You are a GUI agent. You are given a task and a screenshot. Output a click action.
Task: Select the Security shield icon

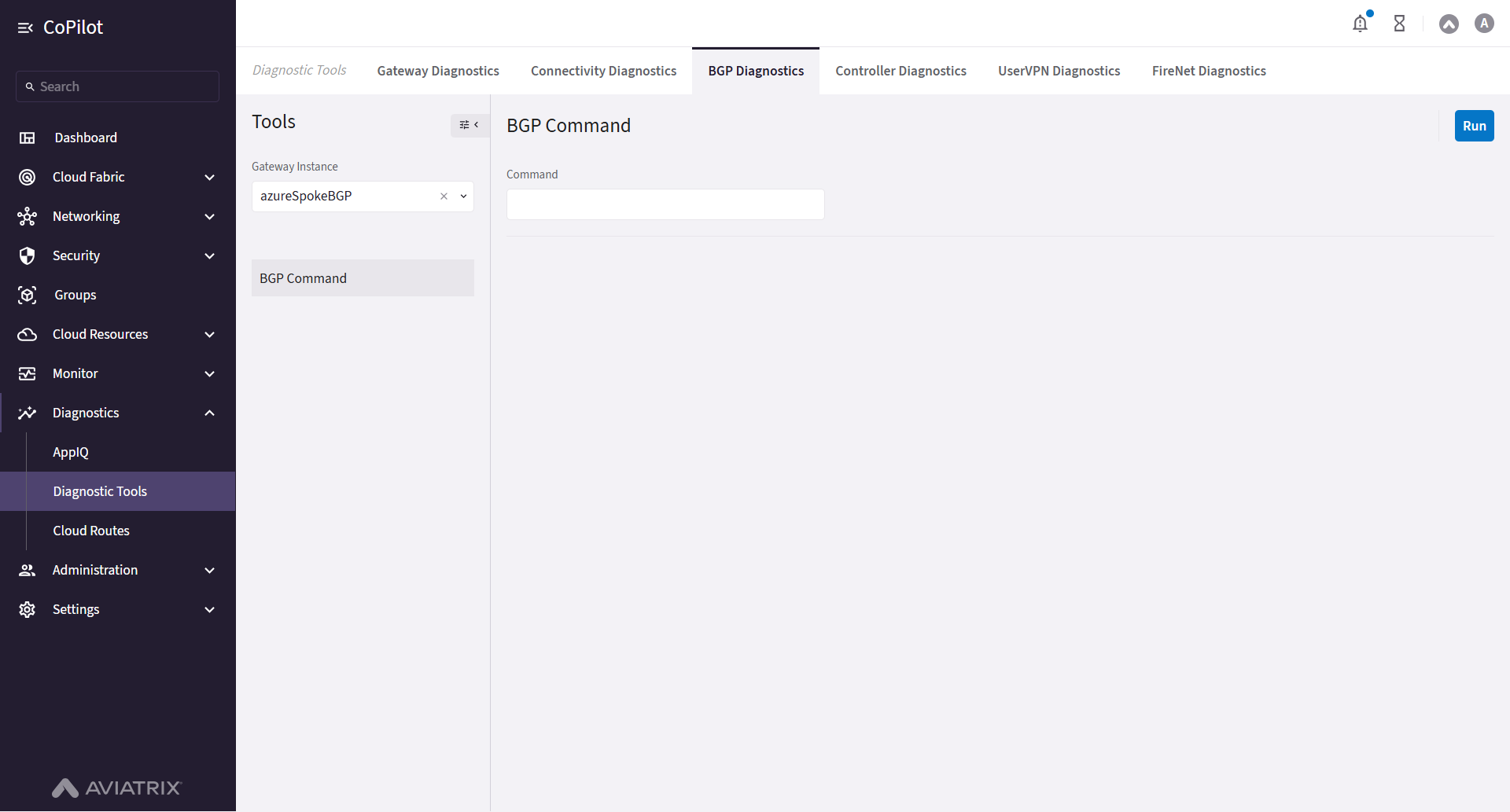28,255
